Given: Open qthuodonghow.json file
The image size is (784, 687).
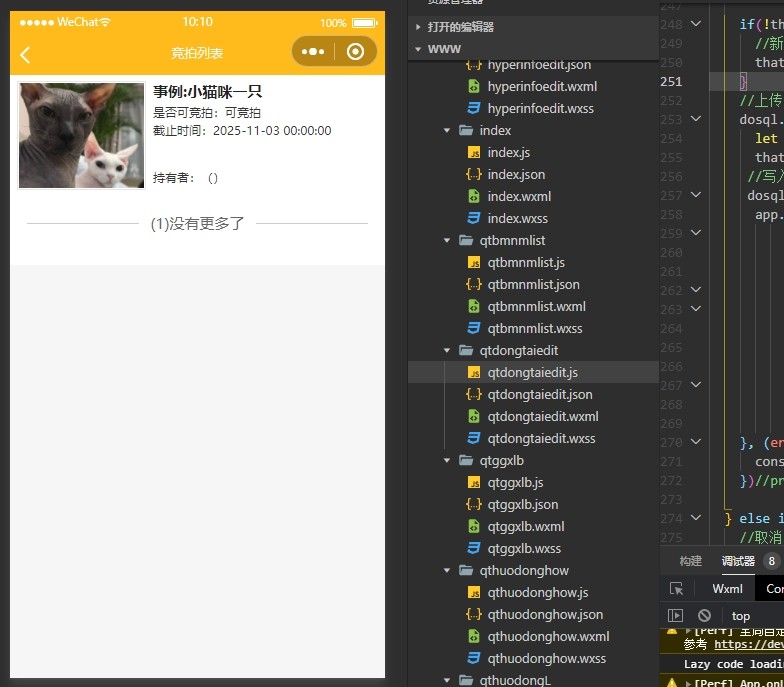Looking at the screenshot, I should pyautogui.click(x=546, y=614).
